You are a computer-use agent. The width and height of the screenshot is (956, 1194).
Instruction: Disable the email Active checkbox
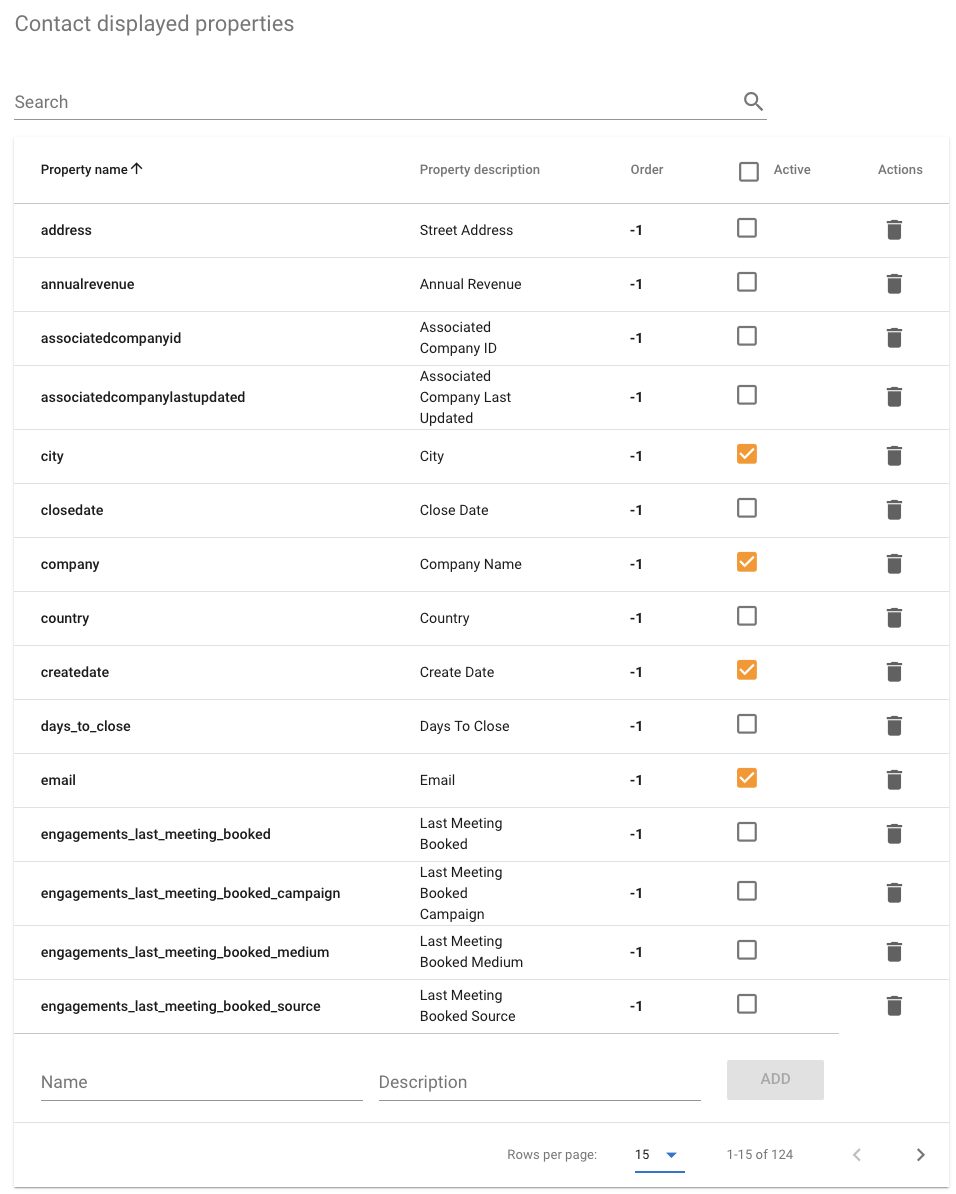(746, 778)
